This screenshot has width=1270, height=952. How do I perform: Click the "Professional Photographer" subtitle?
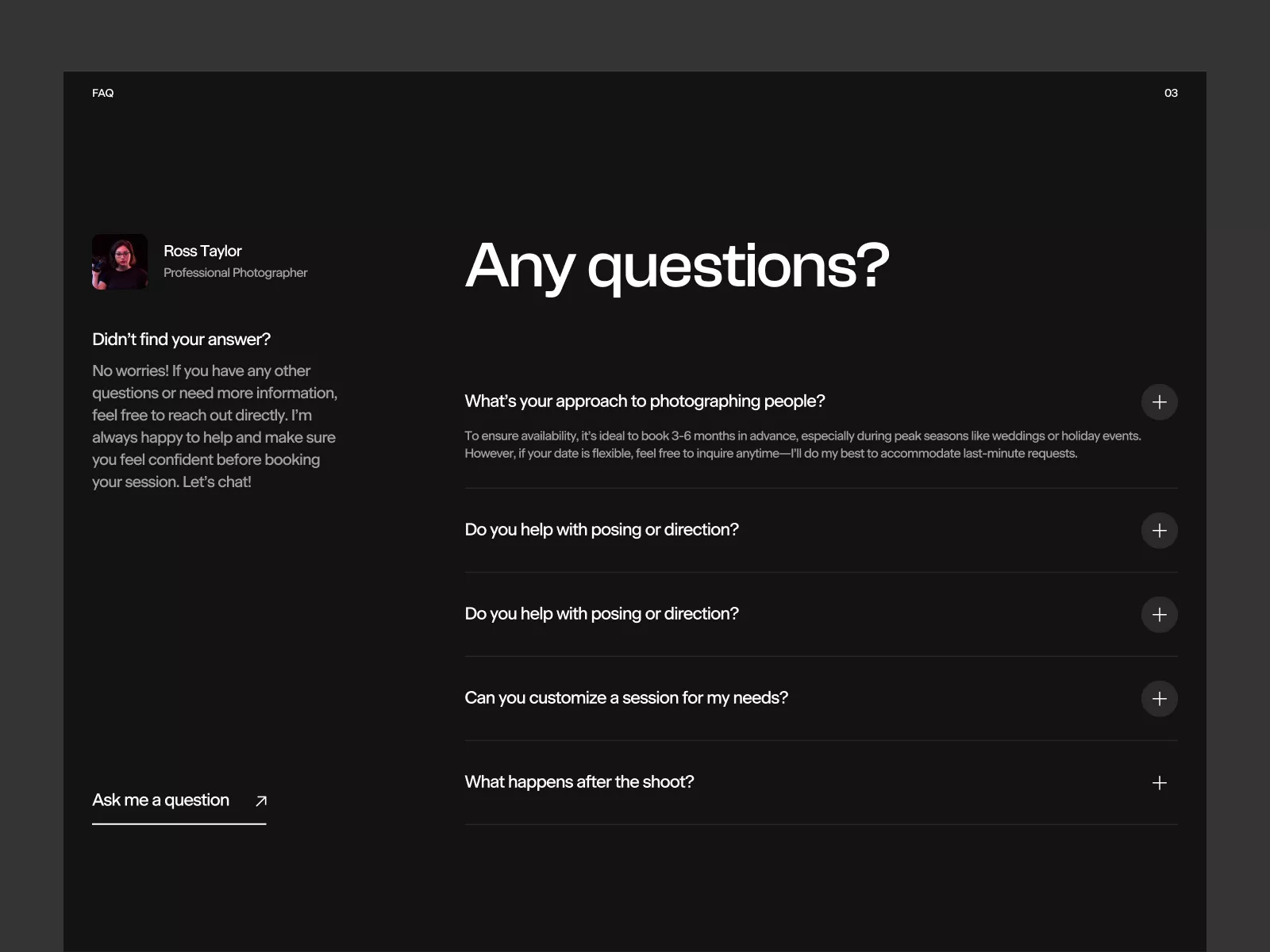tap(235, 273)
